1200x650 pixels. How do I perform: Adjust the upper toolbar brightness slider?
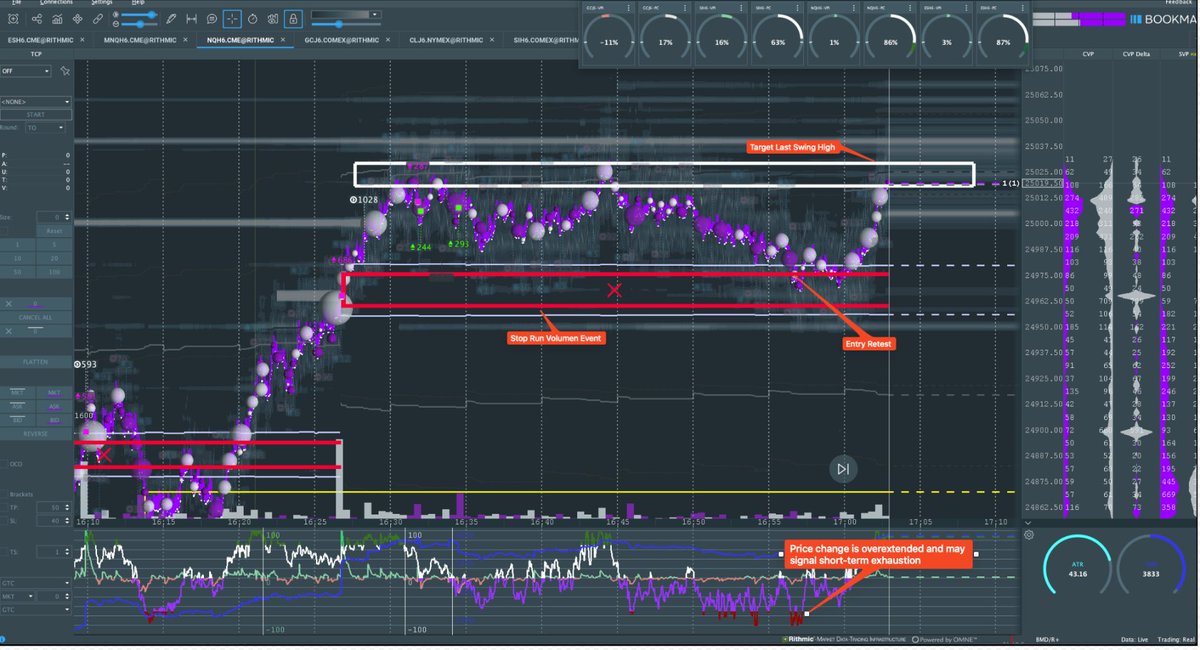pos(139,14)
